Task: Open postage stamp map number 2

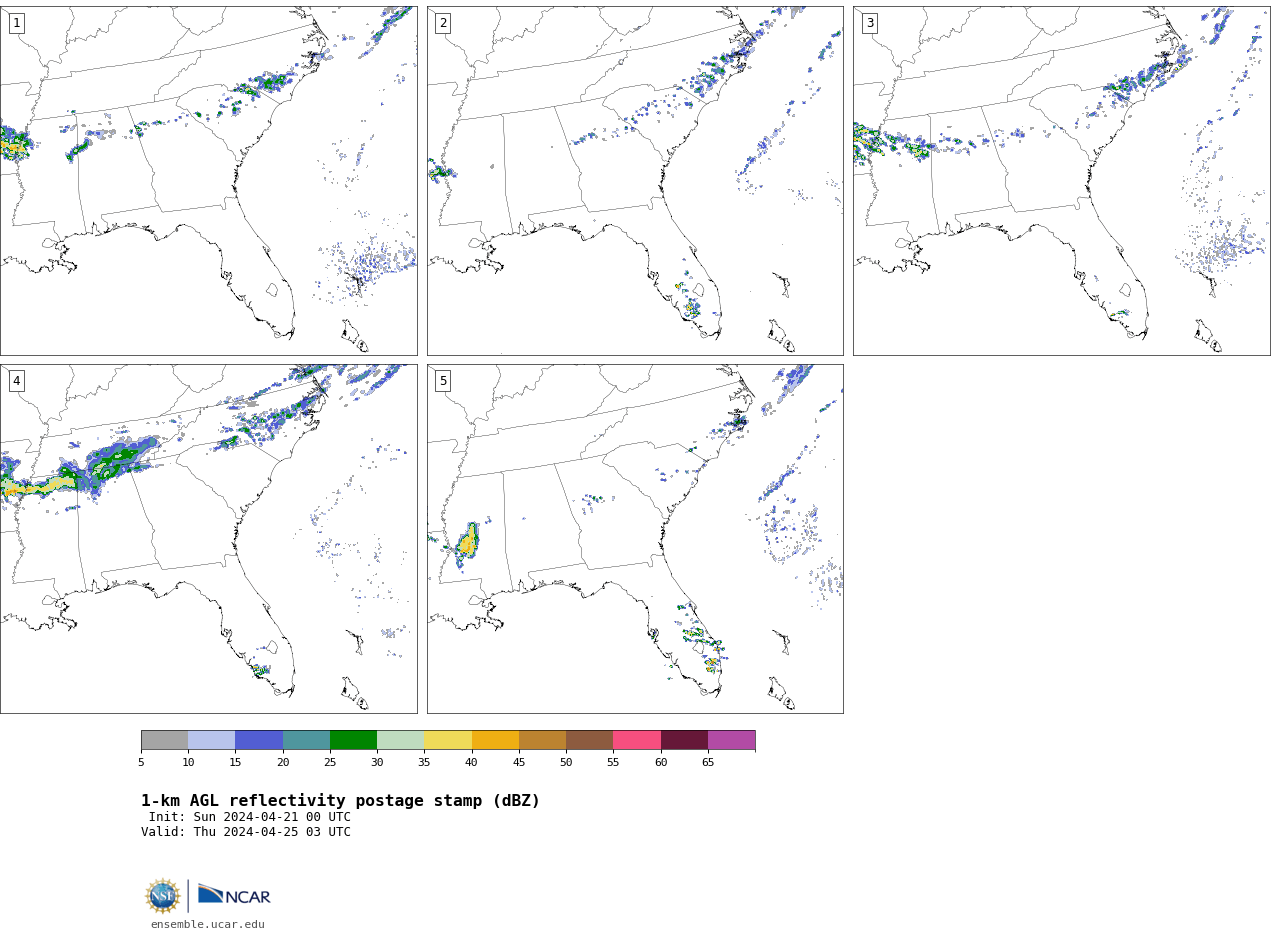Action: (x=635, y=181)
